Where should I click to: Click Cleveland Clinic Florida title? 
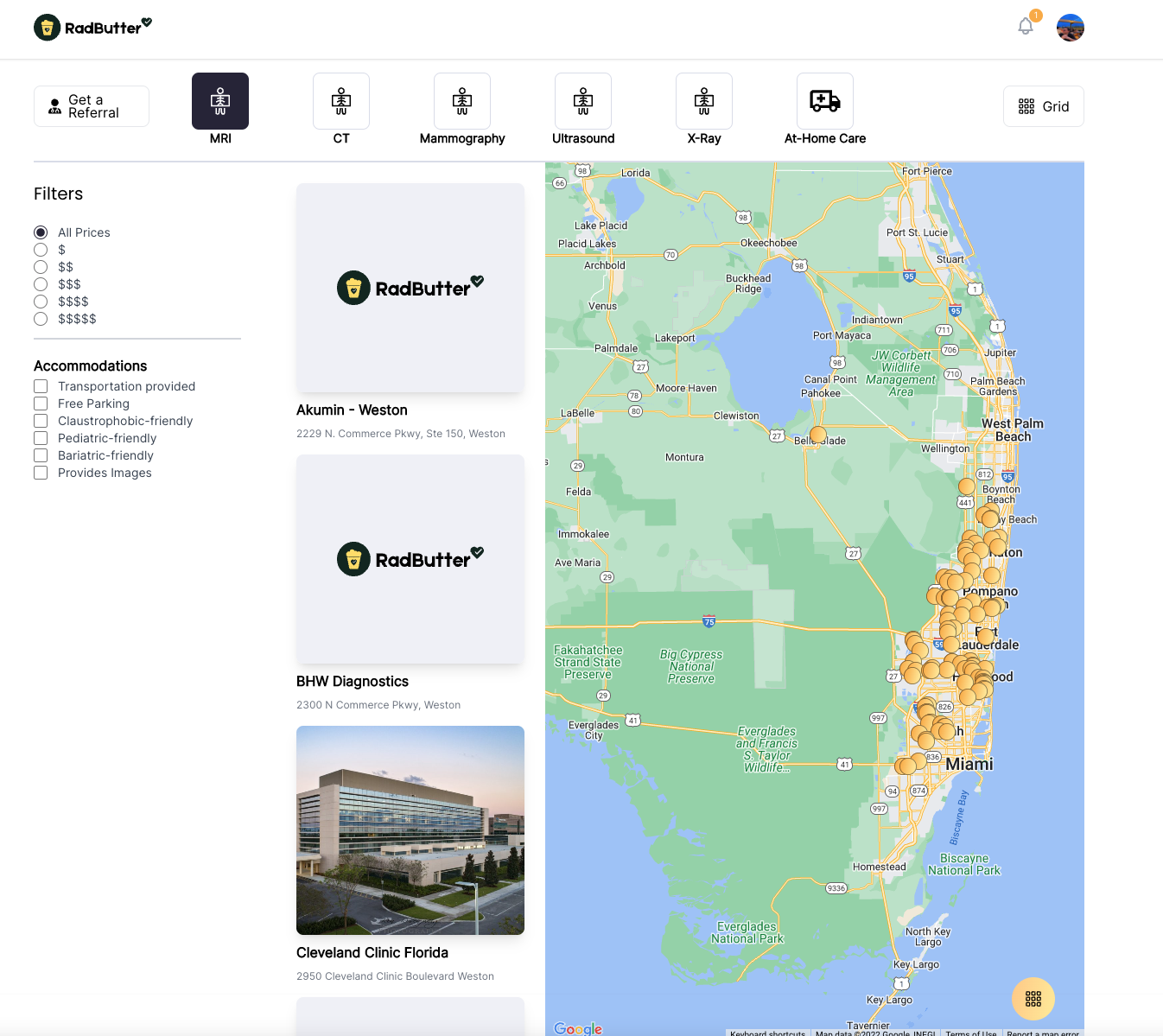pyautogui.click(x=372, y=953)
